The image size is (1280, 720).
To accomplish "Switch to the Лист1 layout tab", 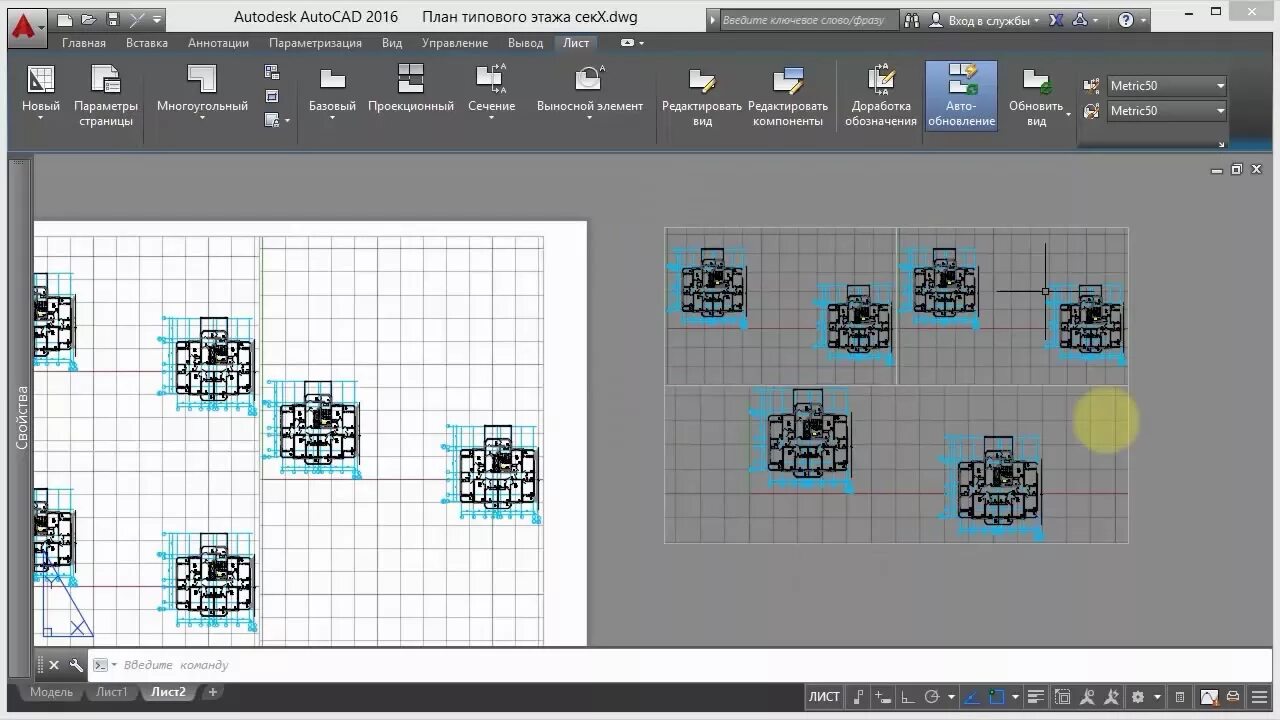I will coord(112,692).
